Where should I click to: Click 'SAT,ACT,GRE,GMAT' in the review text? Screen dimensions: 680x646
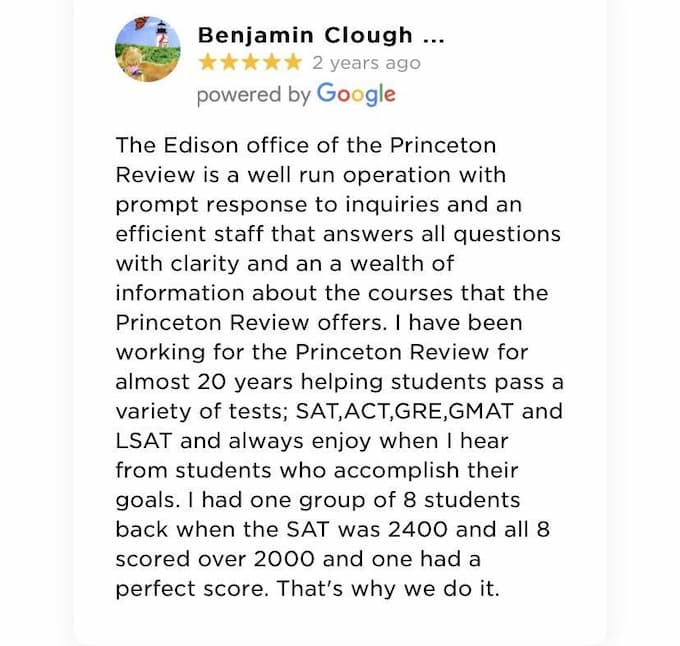pos(405,411)
